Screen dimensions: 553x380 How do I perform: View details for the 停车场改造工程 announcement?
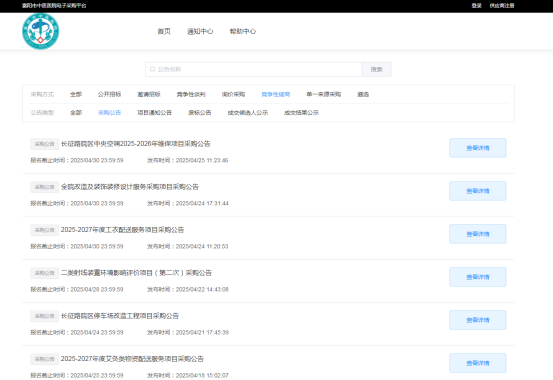[x=478, y=320]
